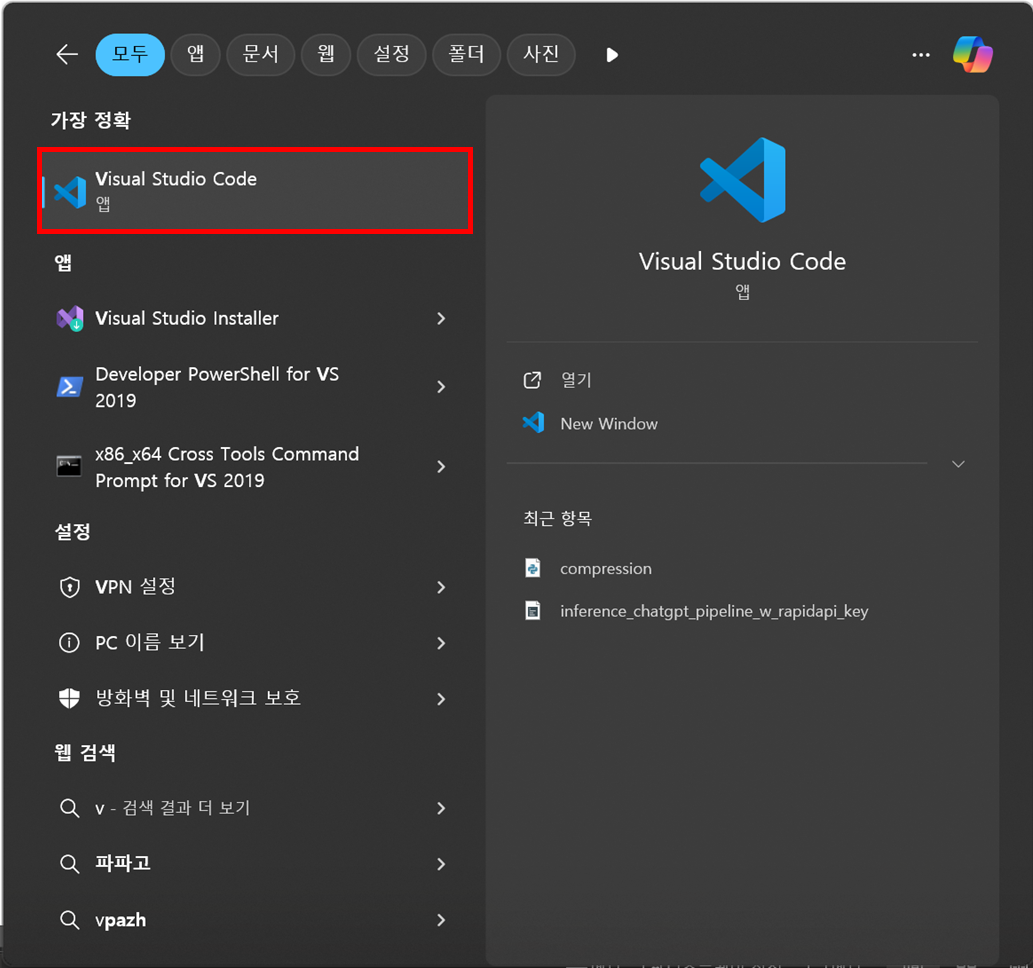Expand PC 이름 보기 chevron
The width and height of the screenshot is (1033, 968).
[x=441, y=643]
